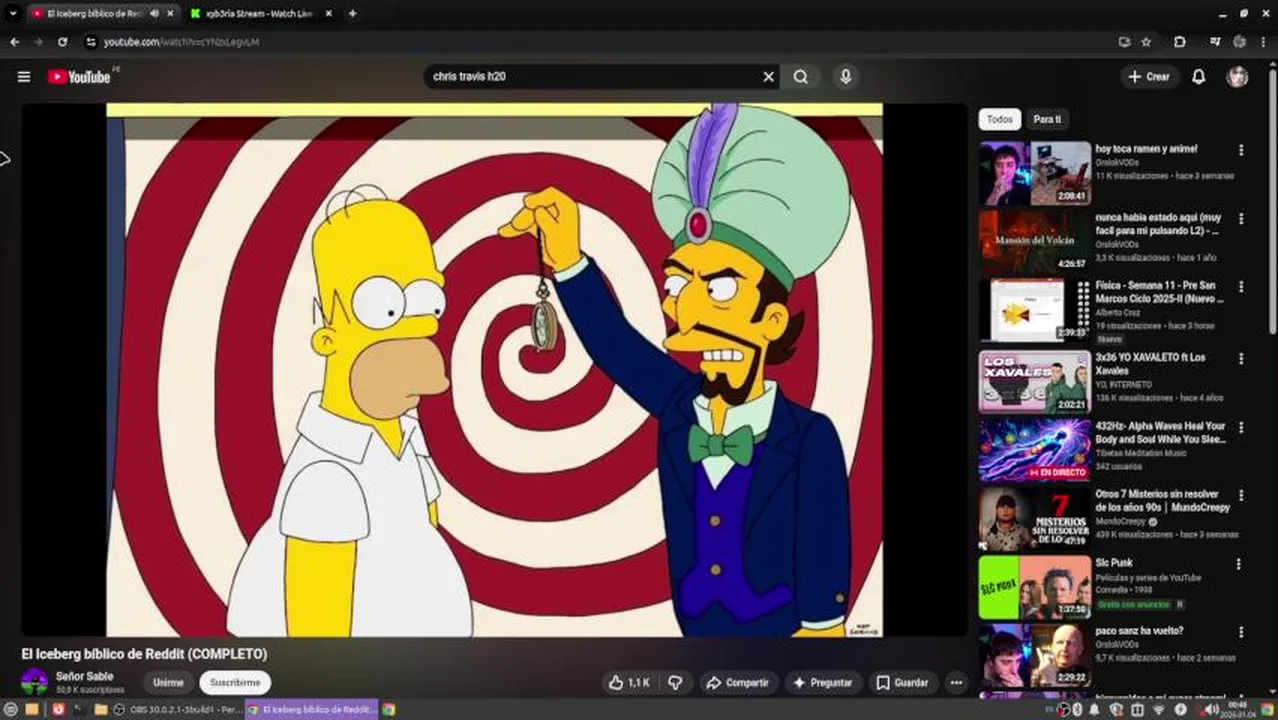
Task: Open the system clock showing 00:48
Action: coord(1240,709)
